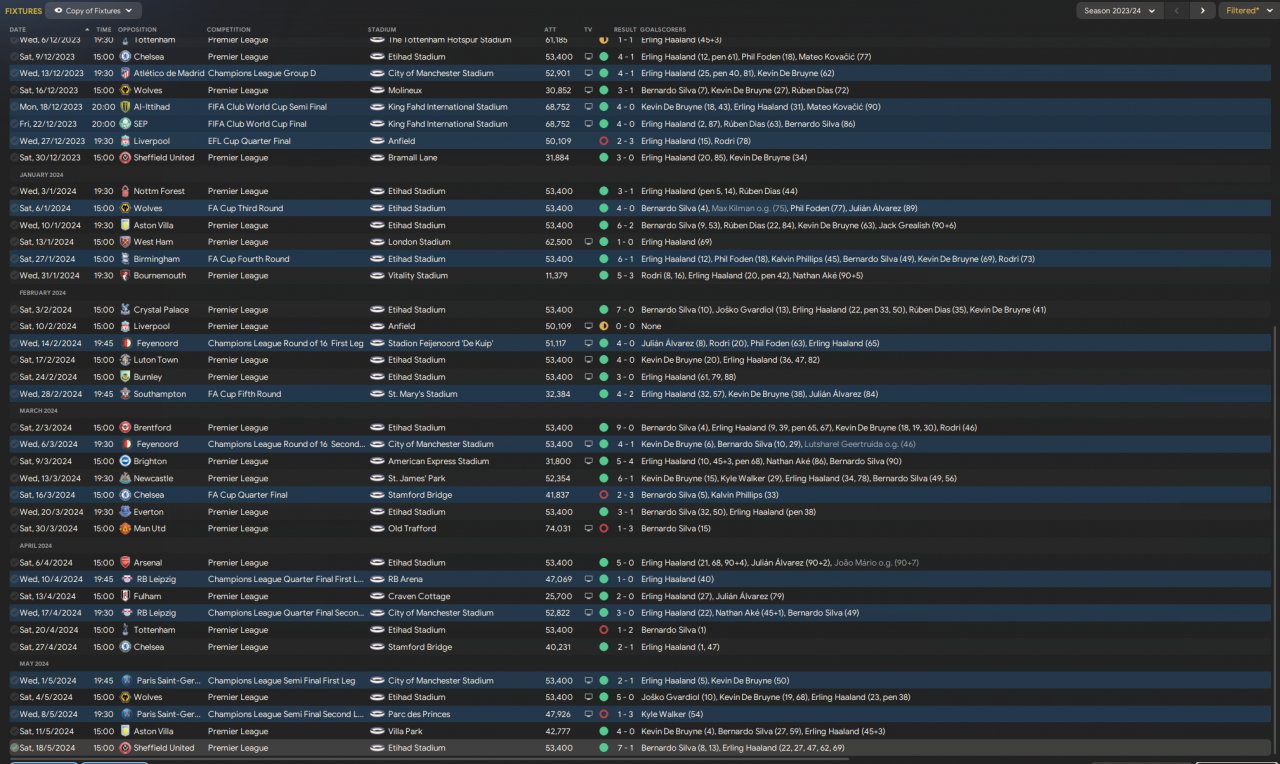This screenshot has height=764, width=1280.
Task: Sort fixtures by the Date column header
Action: click(x=18, y=29)
